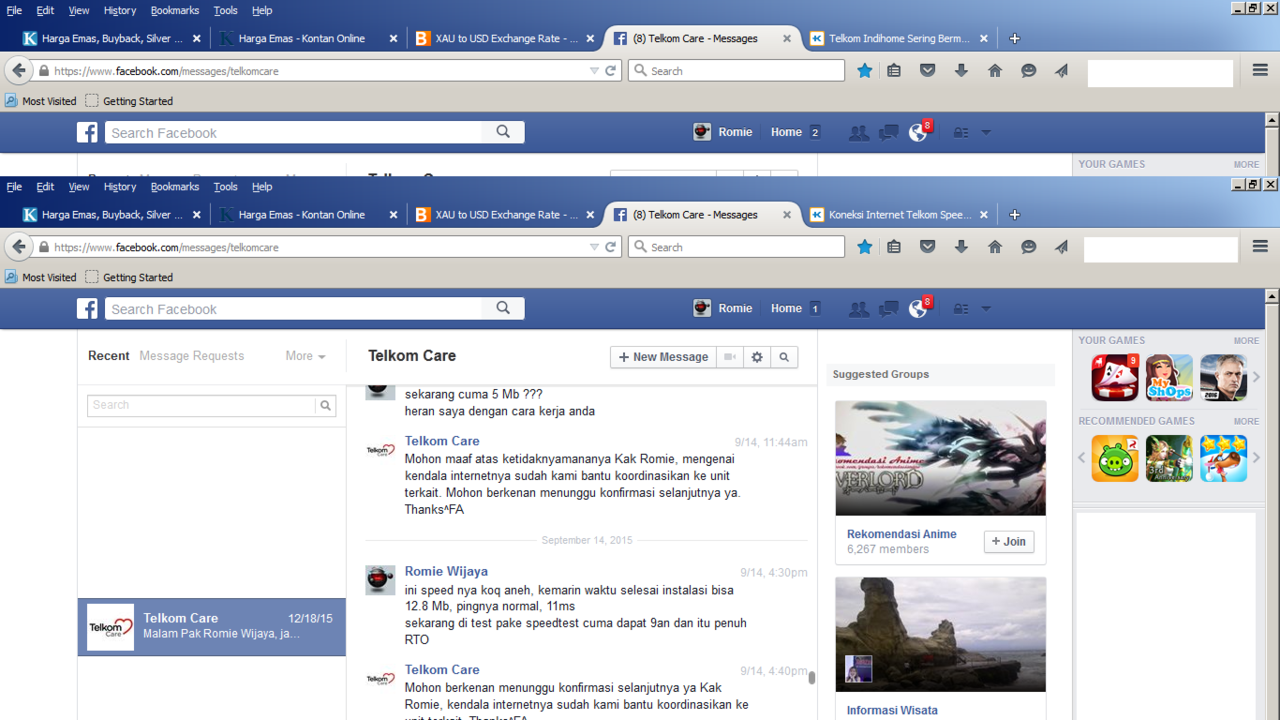Screen dimensions: 1280x720
Task: Show URL history dropdown in front window
Action: point(594,247)
